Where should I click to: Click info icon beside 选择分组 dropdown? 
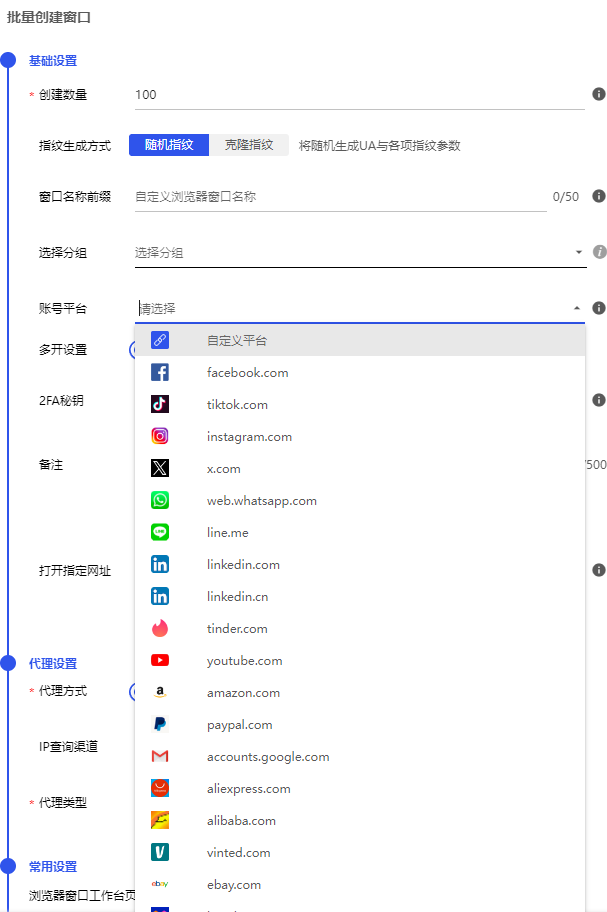click(x=599, y=252)
